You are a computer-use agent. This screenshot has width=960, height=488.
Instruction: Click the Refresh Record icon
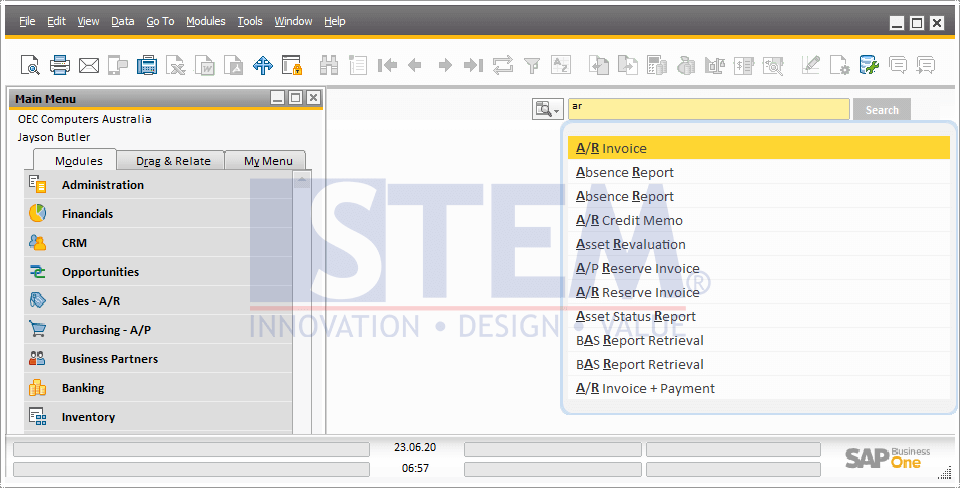(x=503, y=65)
